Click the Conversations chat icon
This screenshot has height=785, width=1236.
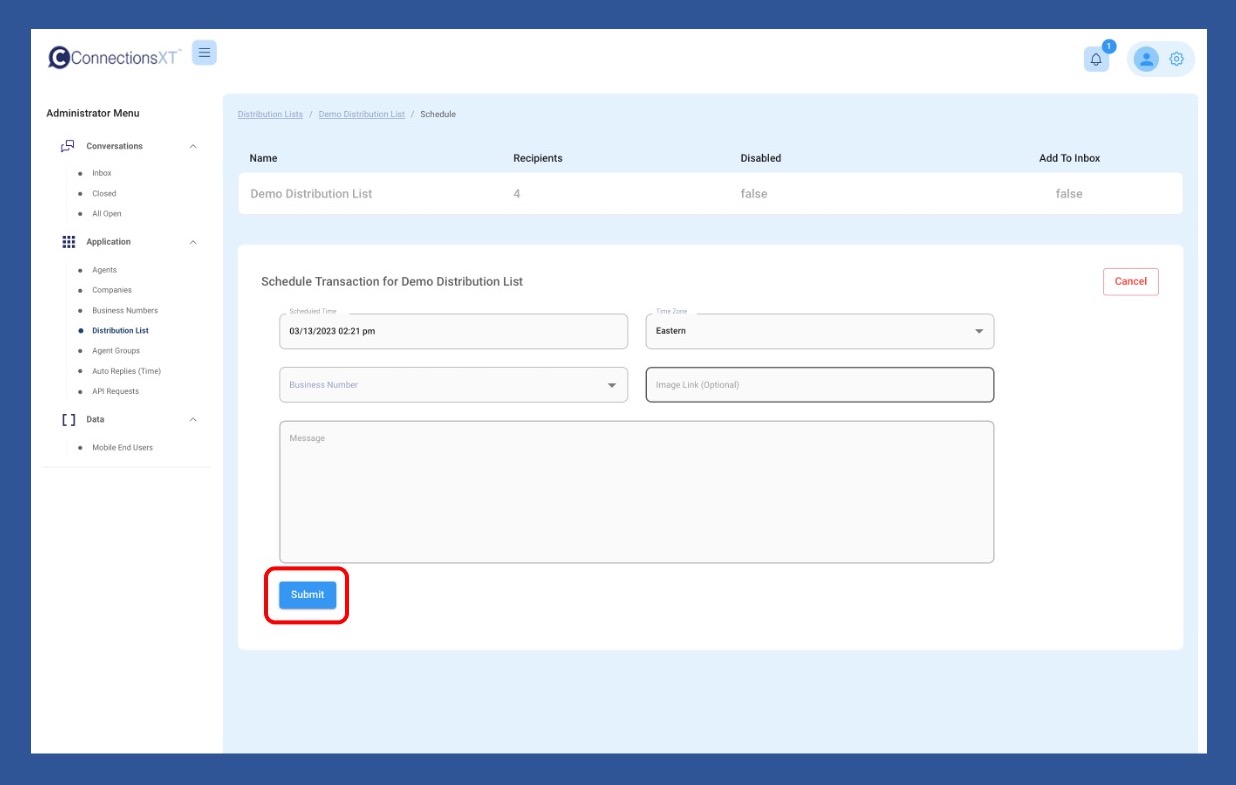pyautogui.click(x=68, y=146)
